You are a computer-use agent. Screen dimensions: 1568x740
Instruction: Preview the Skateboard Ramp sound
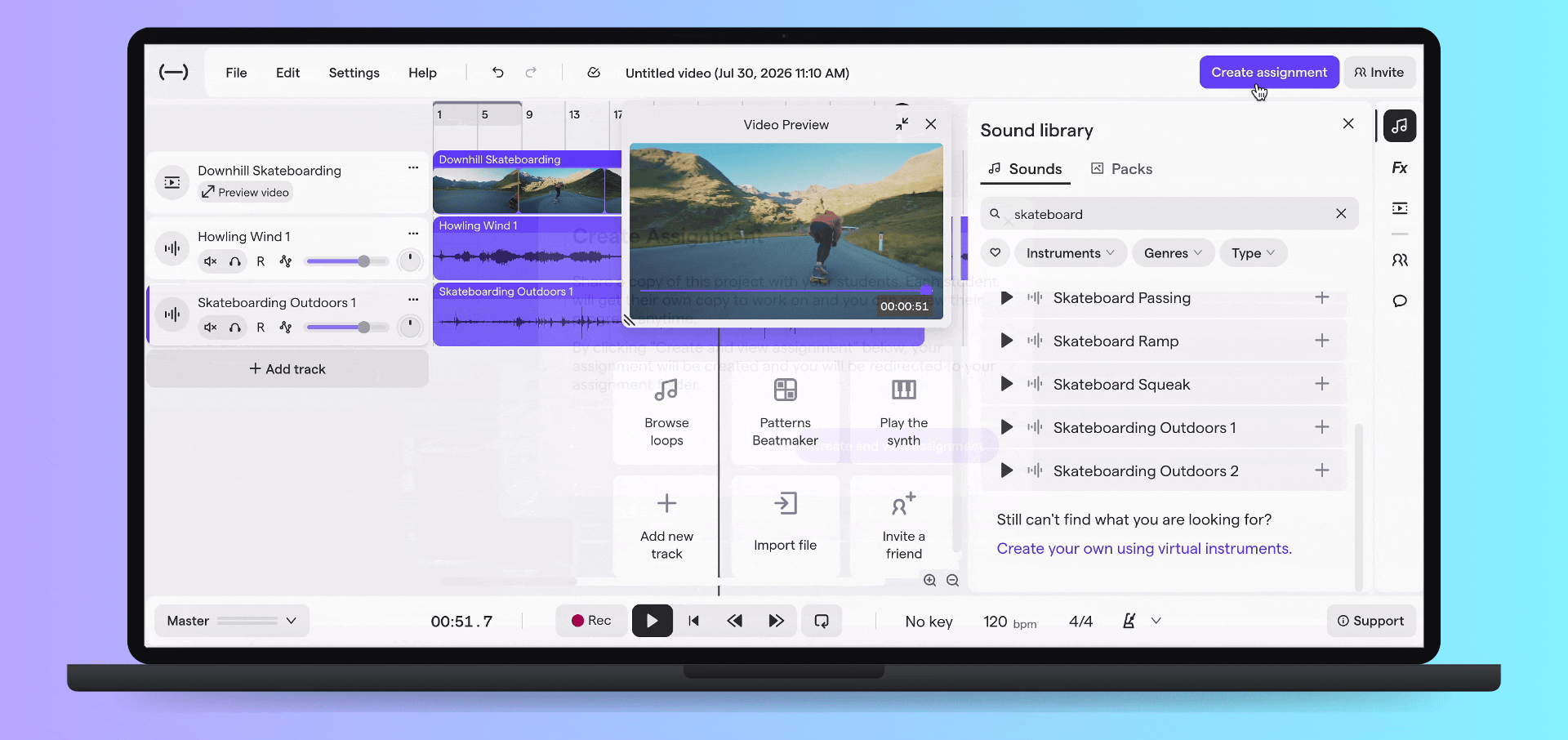tap(1007, 341)
